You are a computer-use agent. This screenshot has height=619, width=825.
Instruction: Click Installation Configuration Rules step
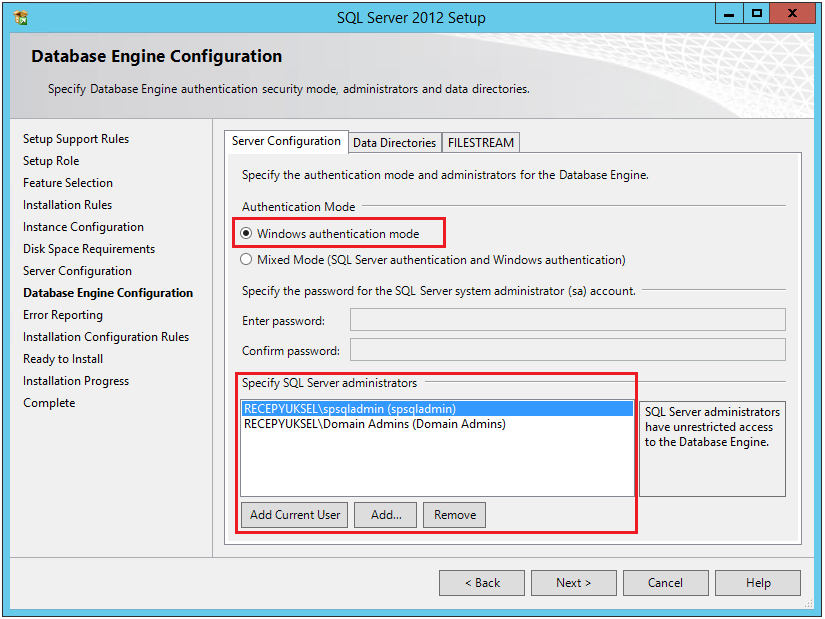[x=106, y=337]
